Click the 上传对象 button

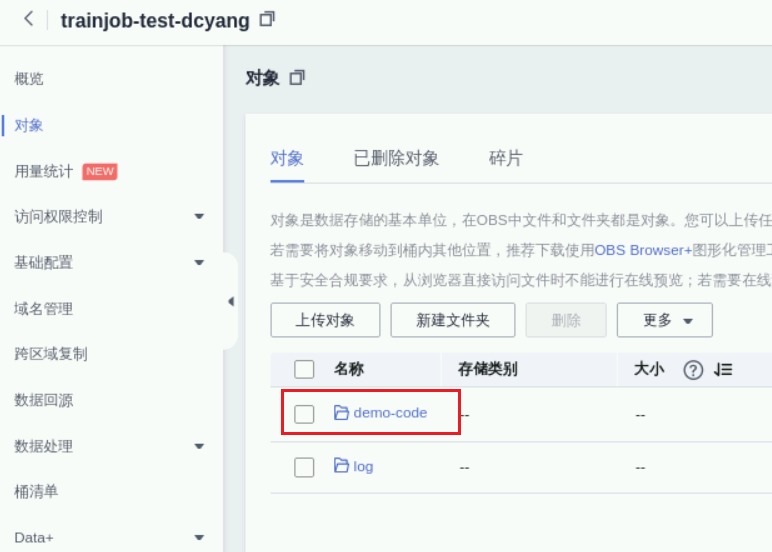(325, 320)
